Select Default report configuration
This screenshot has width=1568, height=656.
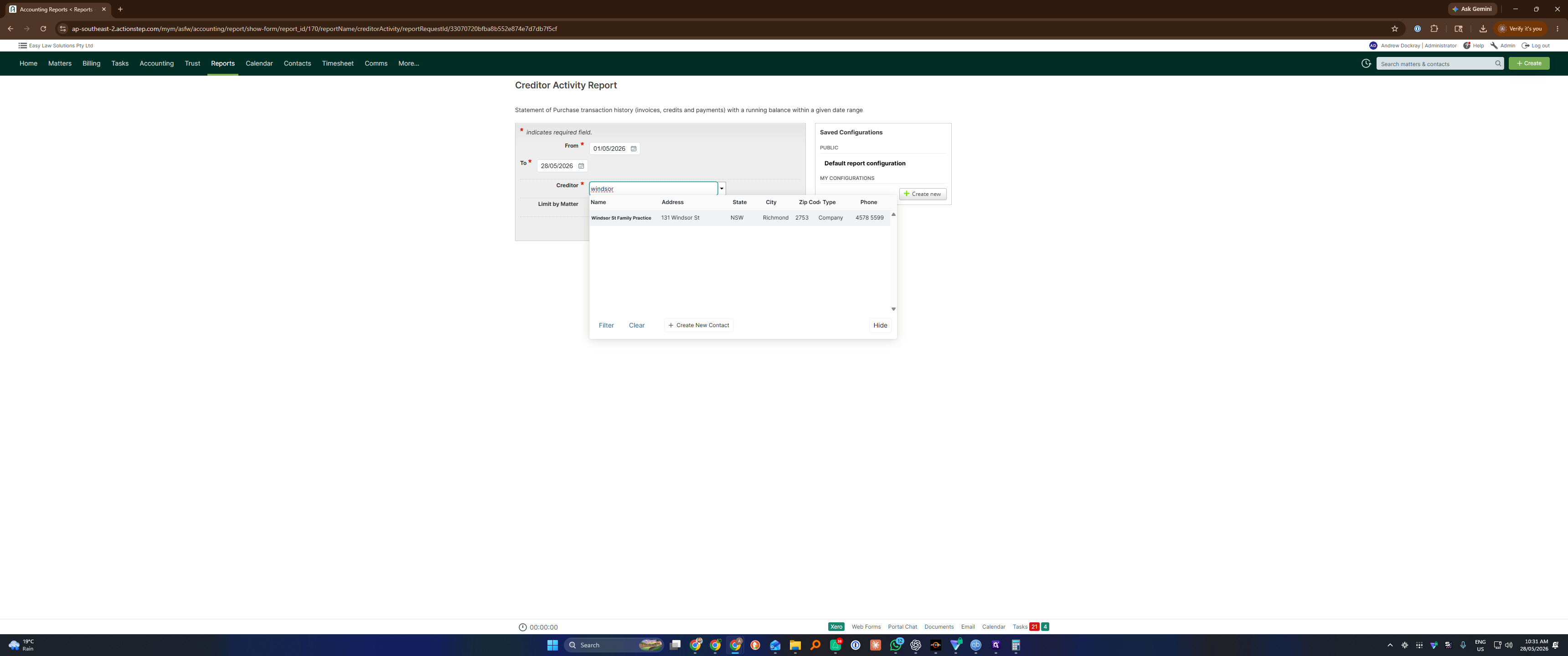[864, 164]
